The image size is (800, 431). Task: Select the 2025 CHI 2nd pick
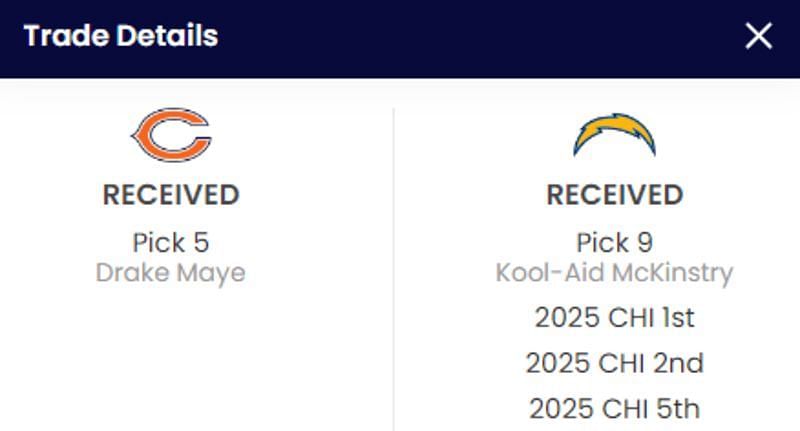[x=614, y=362]
